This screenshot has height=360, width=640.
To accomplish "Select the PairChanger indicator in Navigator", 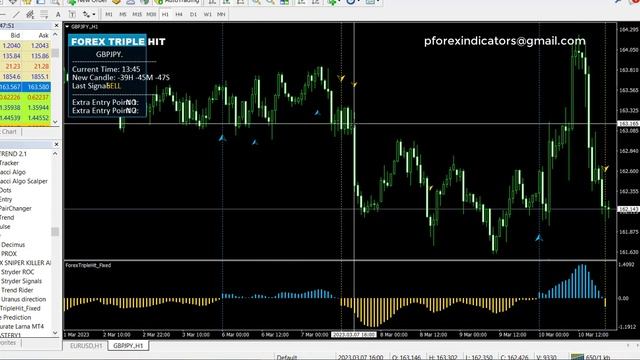I will 16,209.
